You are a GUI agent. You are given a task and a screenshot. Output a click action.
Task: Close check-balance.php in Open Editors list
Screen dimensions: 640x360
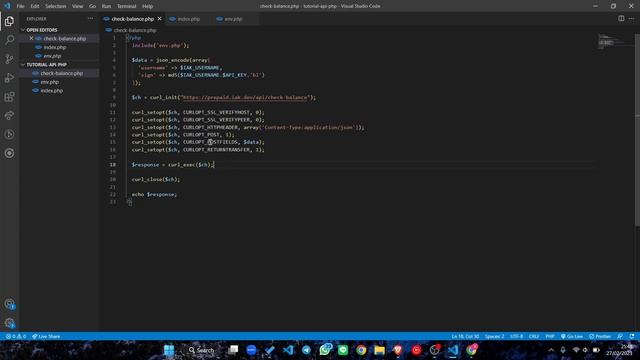point(31,38)
